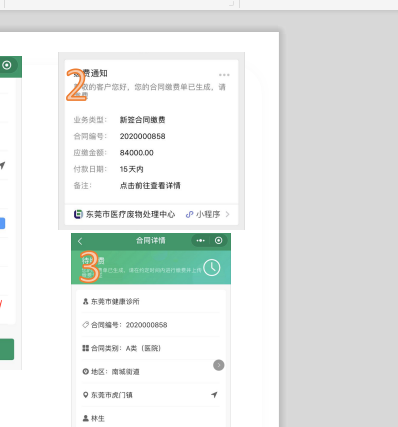The height and width of the screenshot is (427, 398).
Task: Click the 业务类型 label
Action: (x=90, y=120)
